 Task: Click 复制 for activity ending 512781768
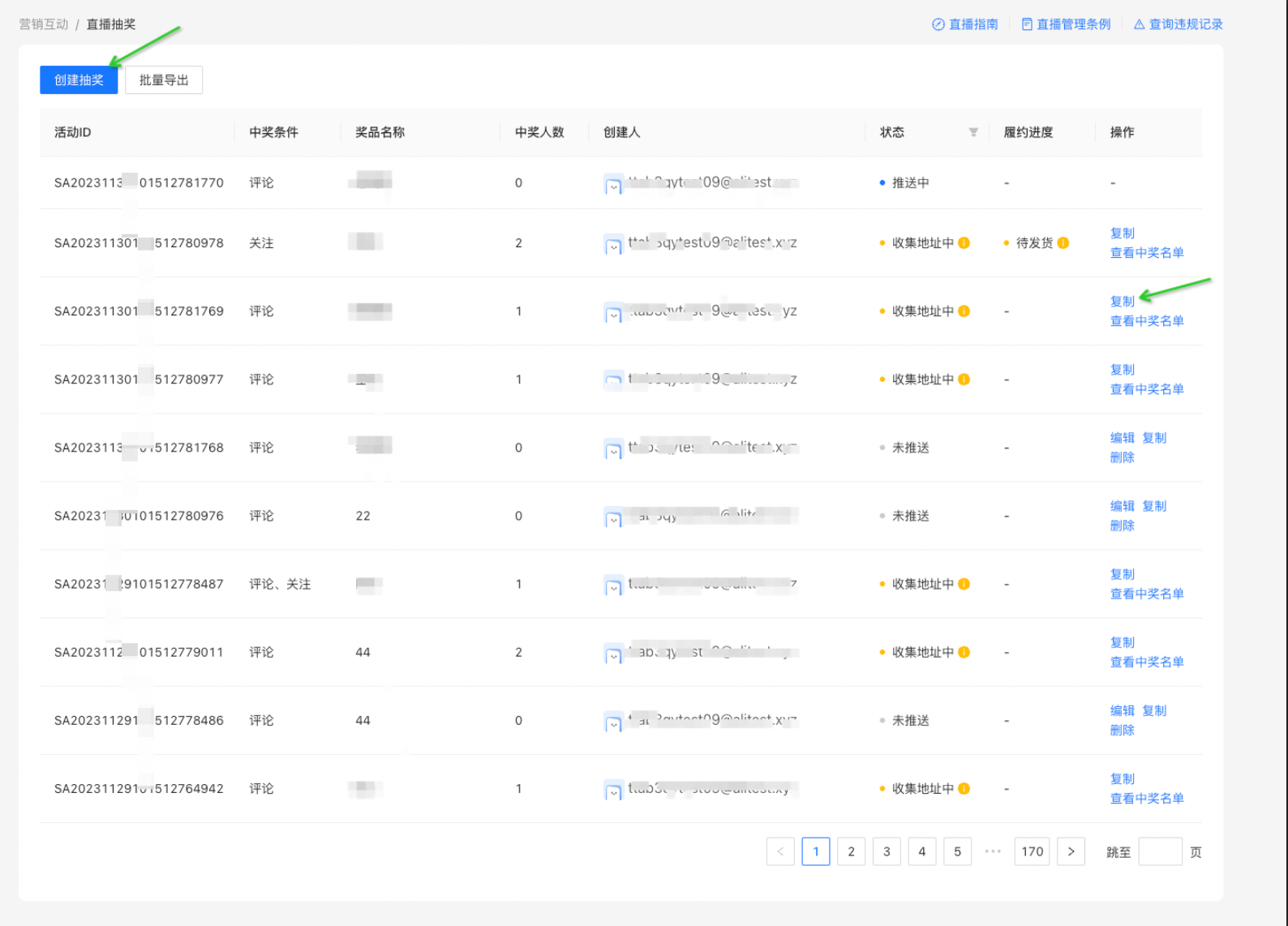tap(1154, 438)
